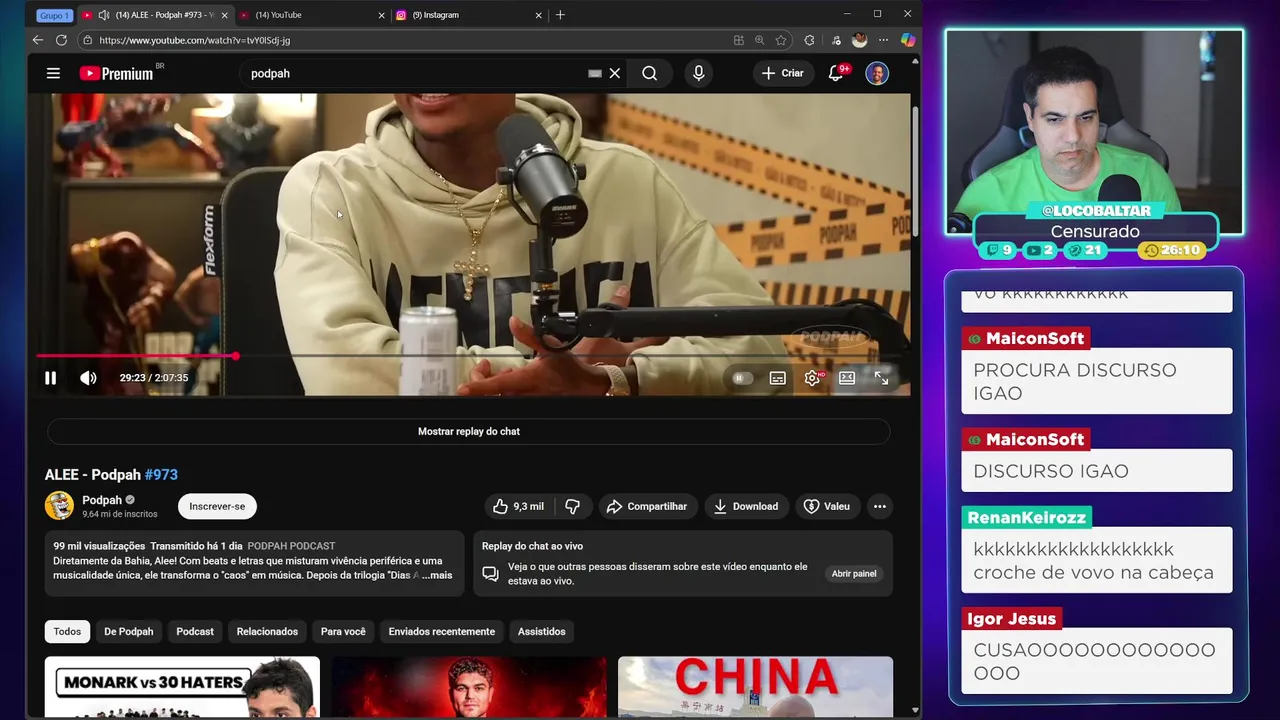Click the Valeu thanks button
This screenshot has height=720, width=1280.
coord(827,506)
